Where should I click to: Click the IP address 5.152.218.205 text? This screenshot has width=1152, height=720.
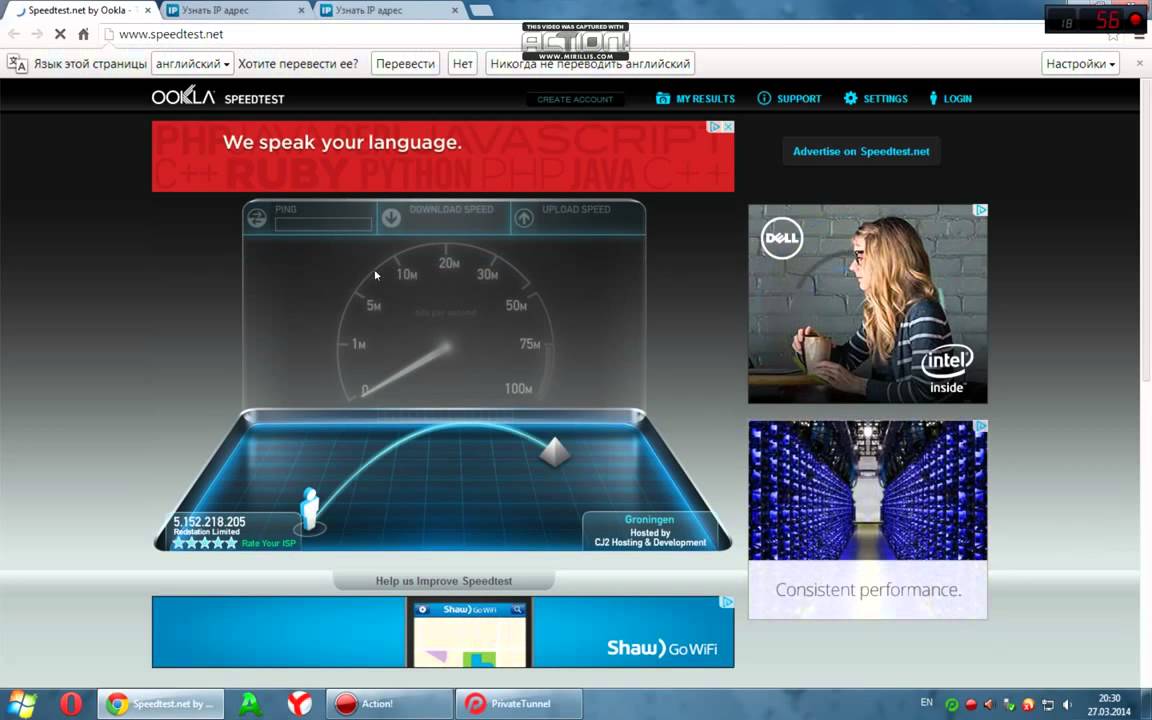click(x=209, y=522)
